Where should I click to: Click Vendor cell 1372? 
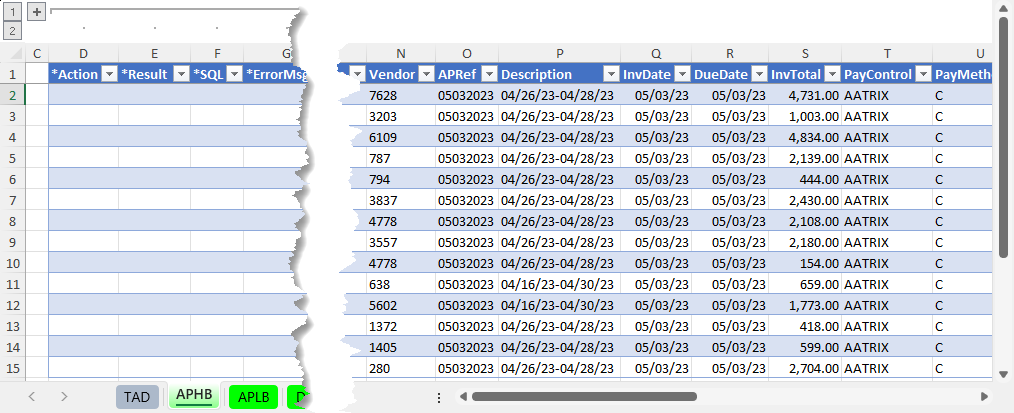coord(401,326)
